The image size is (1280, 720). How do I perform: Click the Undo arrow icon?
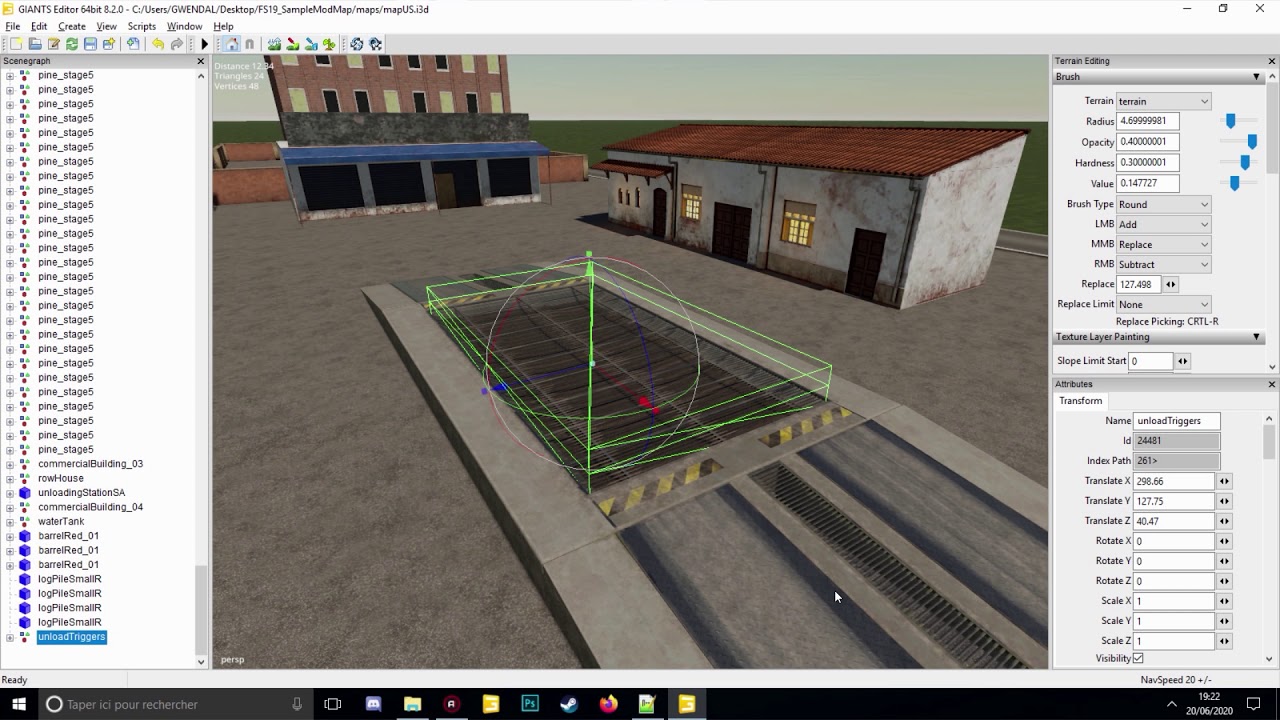pos(158,44)
